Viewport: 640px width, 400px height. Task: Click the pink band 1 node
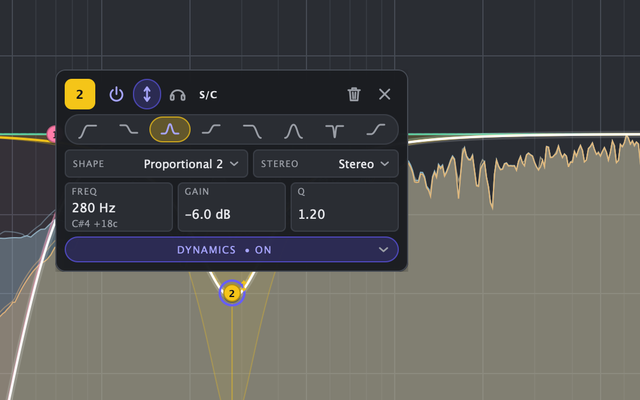tap(52, 134)
